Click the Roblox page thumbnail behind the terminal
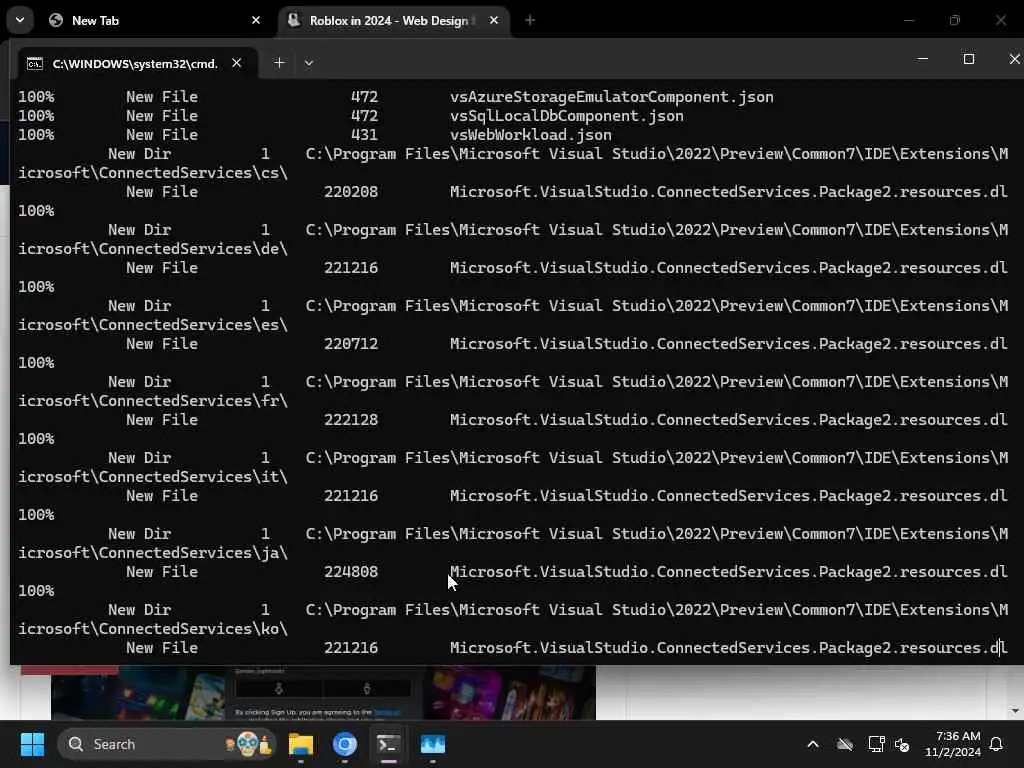 click(x=323, y=692)
